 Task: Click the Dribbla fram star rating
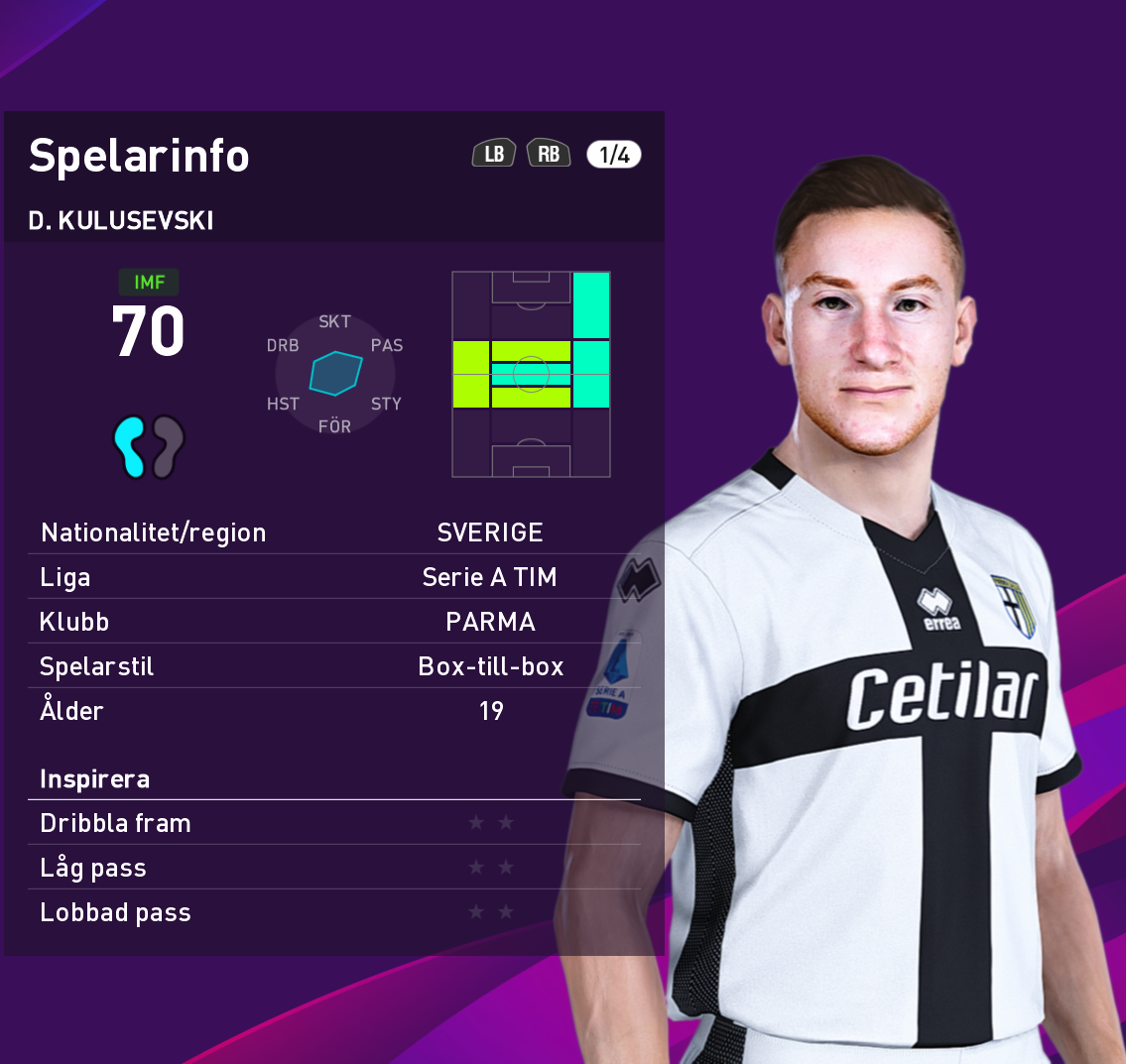click(x=491, y=823)
